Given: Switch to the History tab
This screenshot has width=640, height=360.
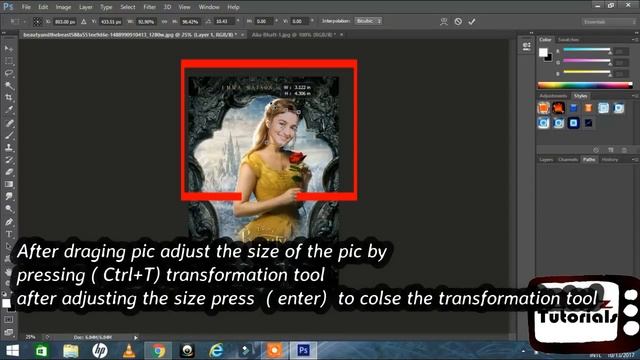Looking at the screenshot, I should [x=610, y=160].
